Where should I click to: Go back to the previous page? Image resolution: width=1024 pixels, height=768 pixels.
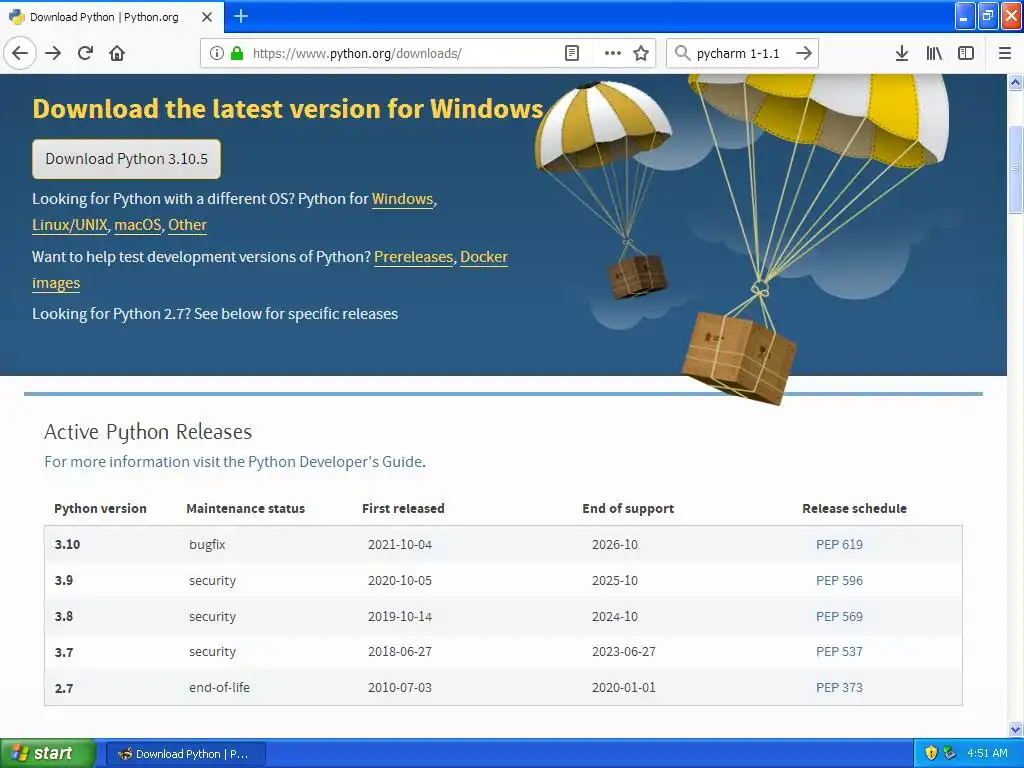click(20, 53)
